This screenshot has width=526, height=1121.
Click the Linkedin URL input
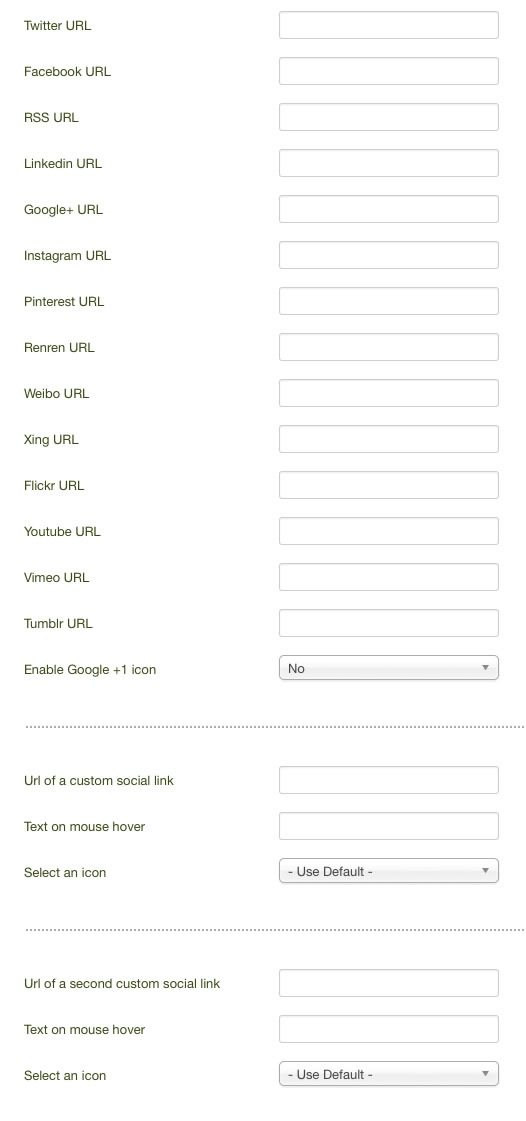point(388,163)
